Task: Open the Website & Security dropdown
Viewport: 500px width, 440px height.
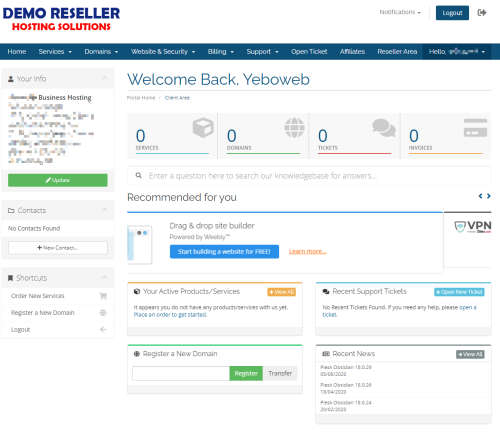Action: [163, 52]
